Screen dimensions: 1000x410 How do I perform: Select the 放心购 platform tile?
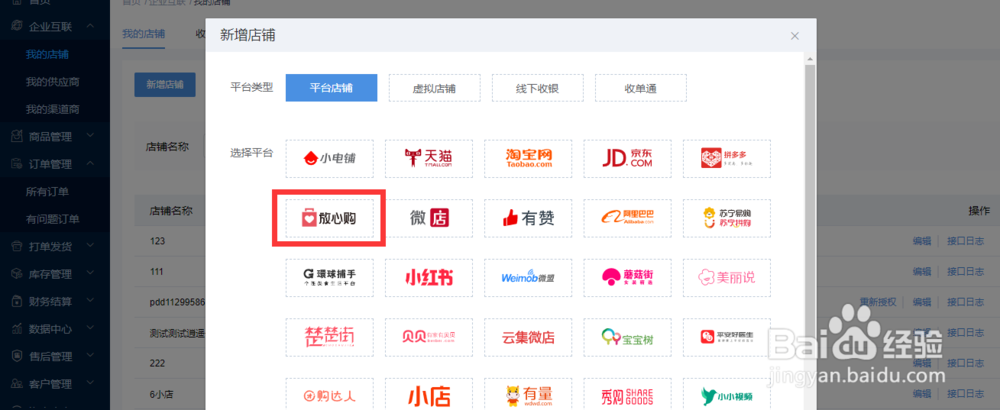(330, 219)
